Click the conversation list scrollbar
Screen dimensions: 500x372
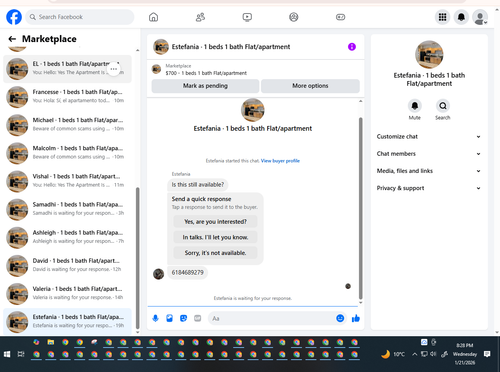coord(137,258)
